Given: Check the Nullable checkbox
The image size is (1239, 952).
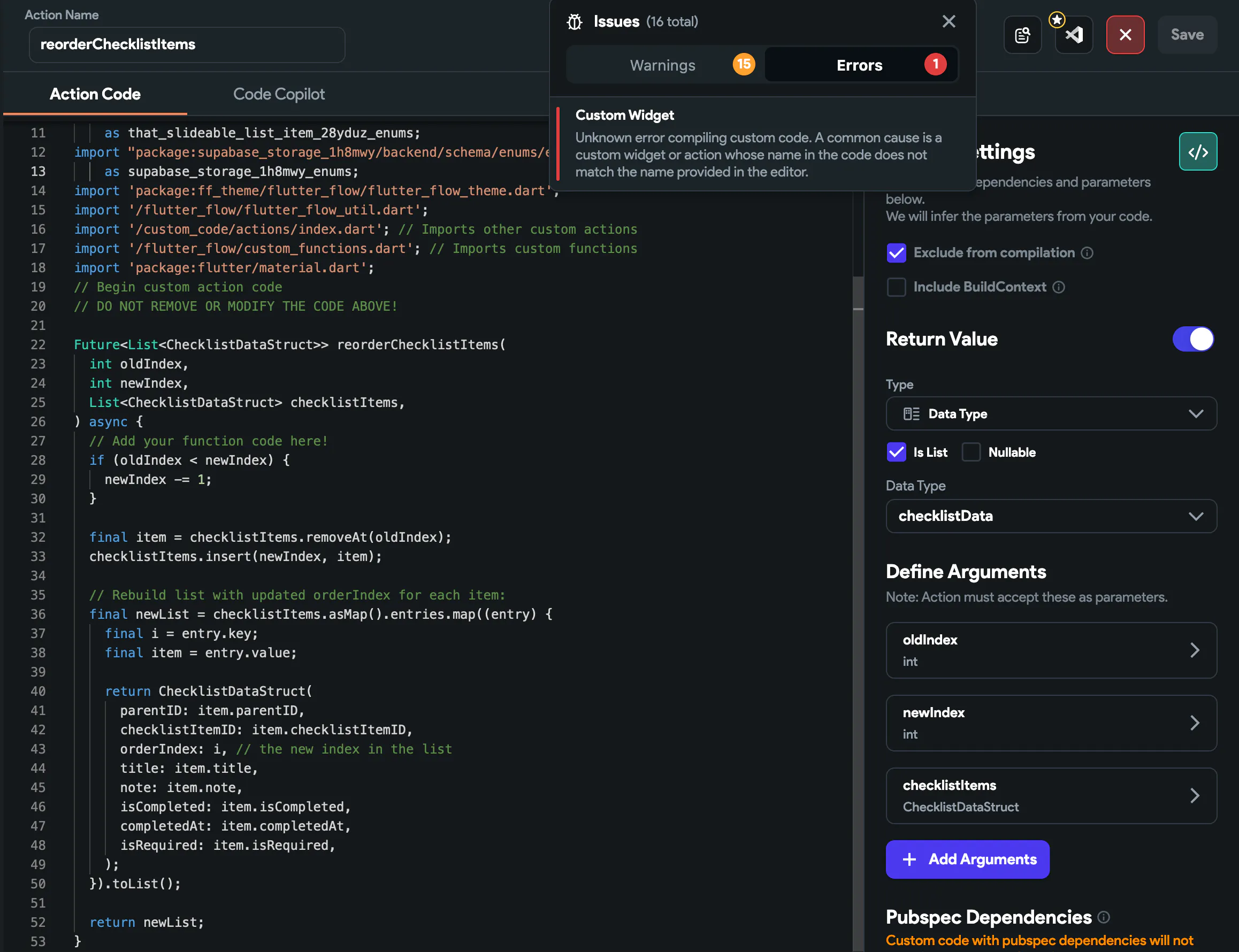Looking at the screenshot, I should click(971, 452).
